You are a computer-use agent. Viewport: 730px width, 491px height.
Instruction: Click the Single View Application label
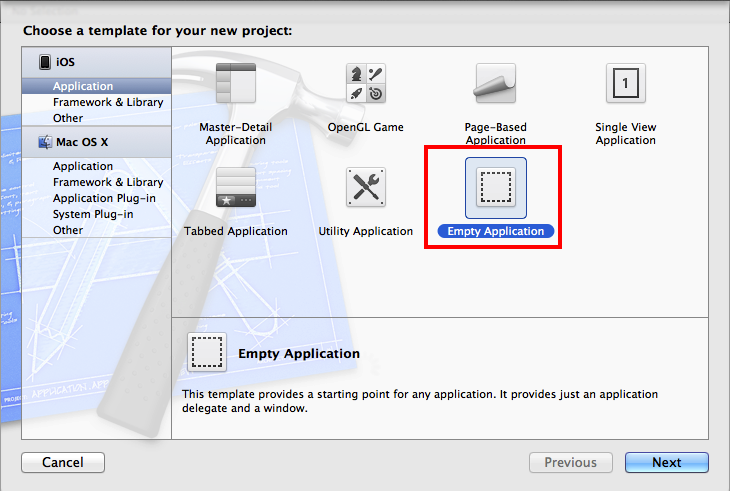(626, 134)
